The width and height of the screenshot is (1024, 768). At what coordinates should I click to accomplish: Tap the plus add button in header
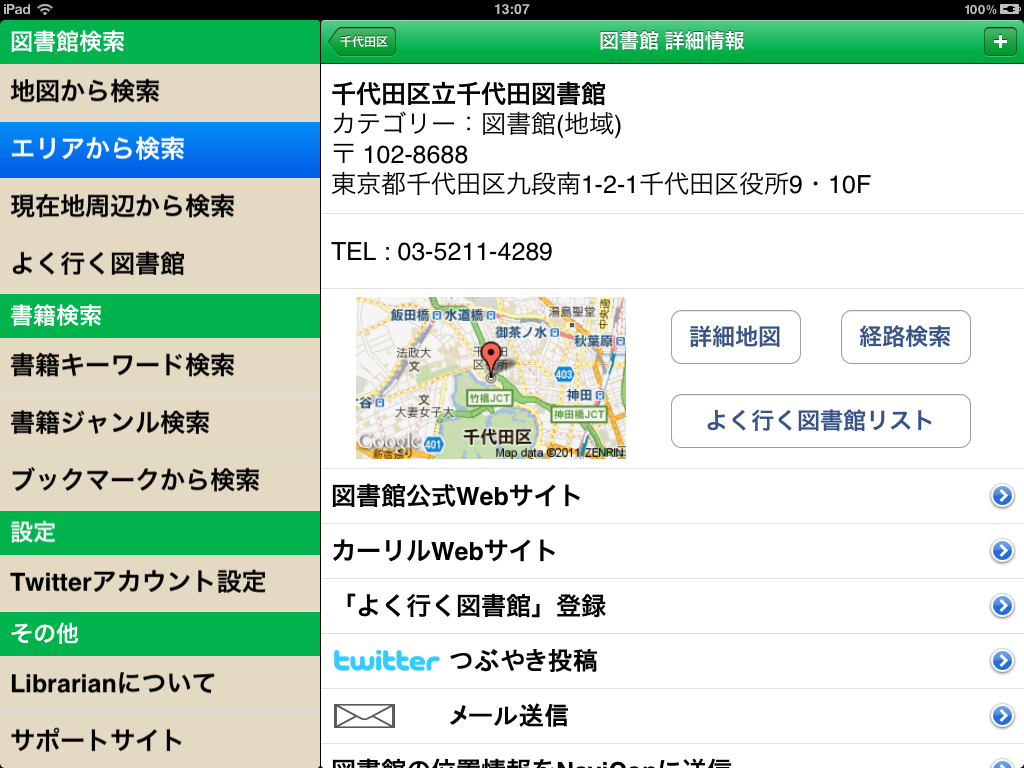(x=1000, y=42)
